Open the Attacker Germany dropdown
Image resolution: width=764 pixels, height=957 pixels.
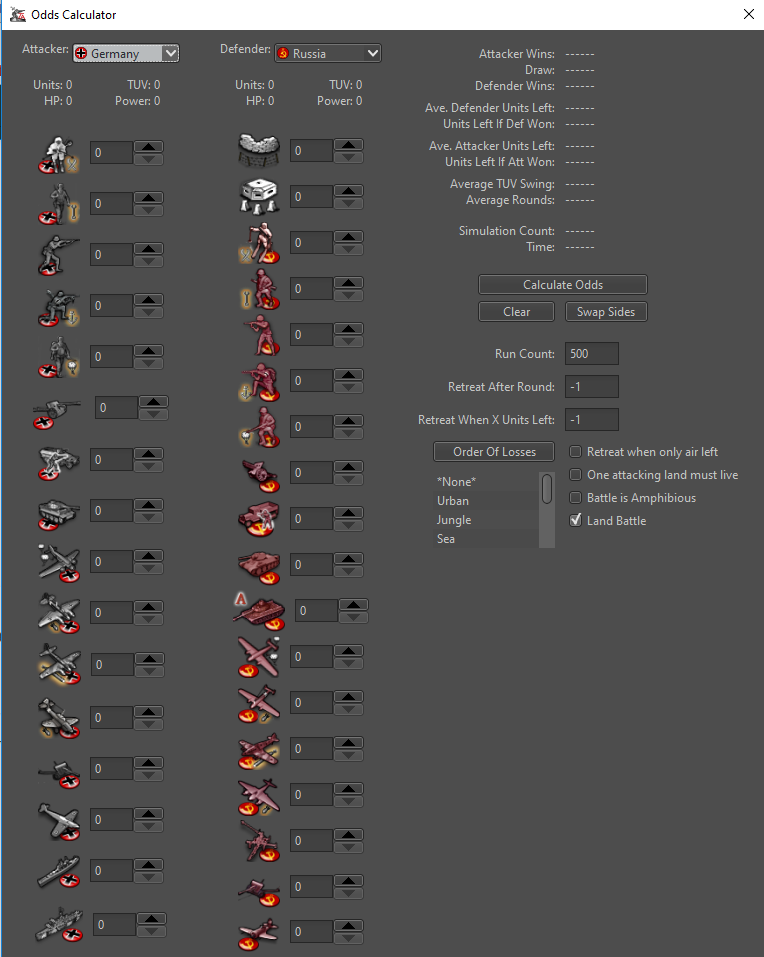(x=126, y=53)
